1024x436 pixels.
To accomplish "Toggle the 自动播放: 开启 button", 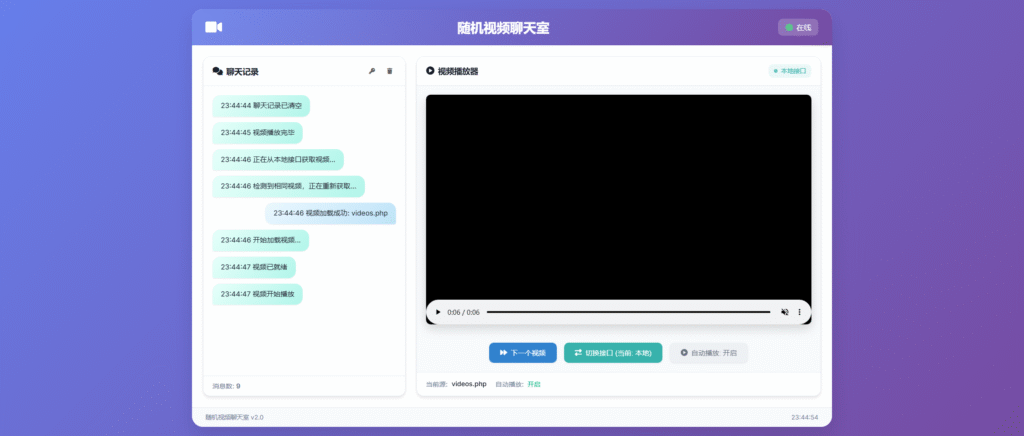I will pyautogui.click(x=709, y=353).
